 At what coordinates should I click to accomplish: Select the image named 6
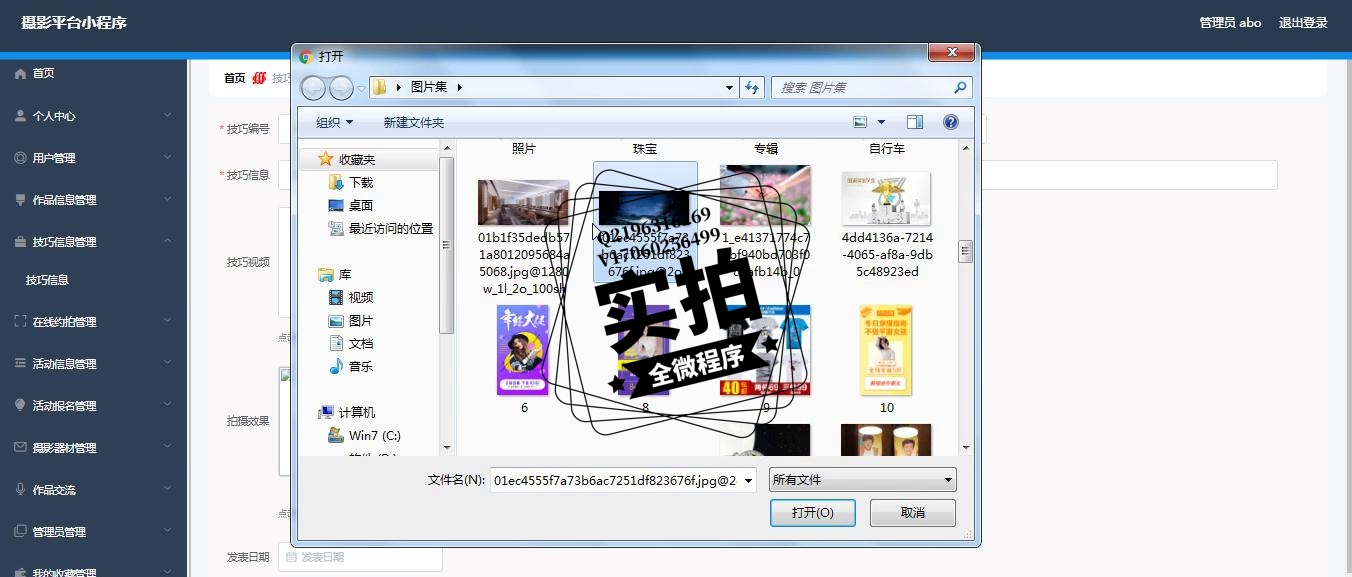pos(524,350)
